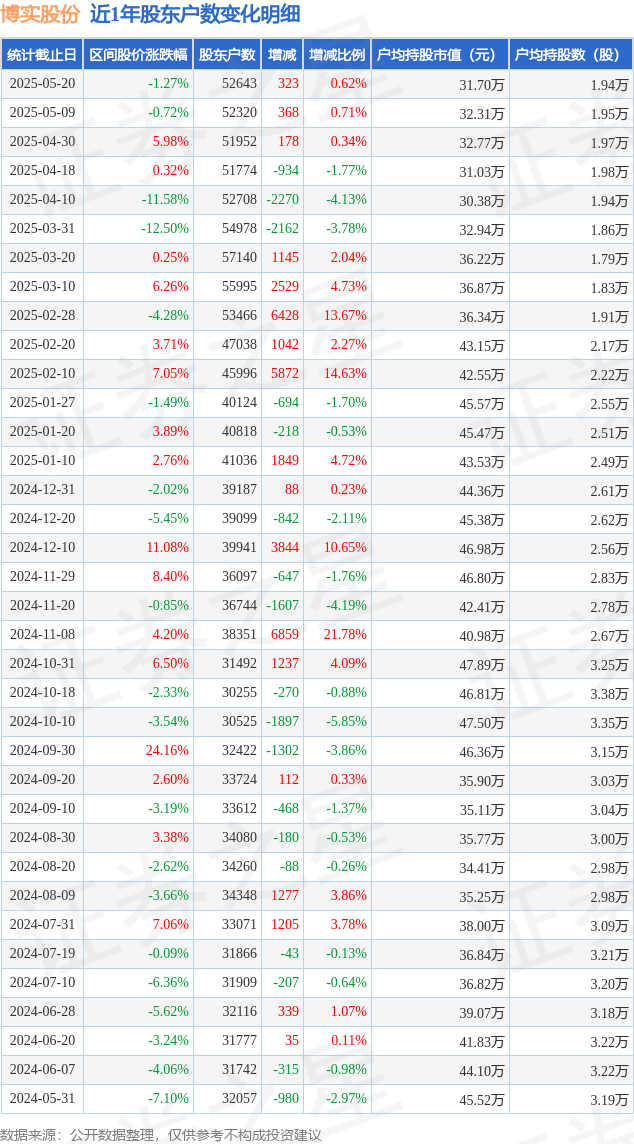Select the 2024-11-08 row date
Image resolution: width=634 pixels, height=1144 pixels.
pos(42,635)
